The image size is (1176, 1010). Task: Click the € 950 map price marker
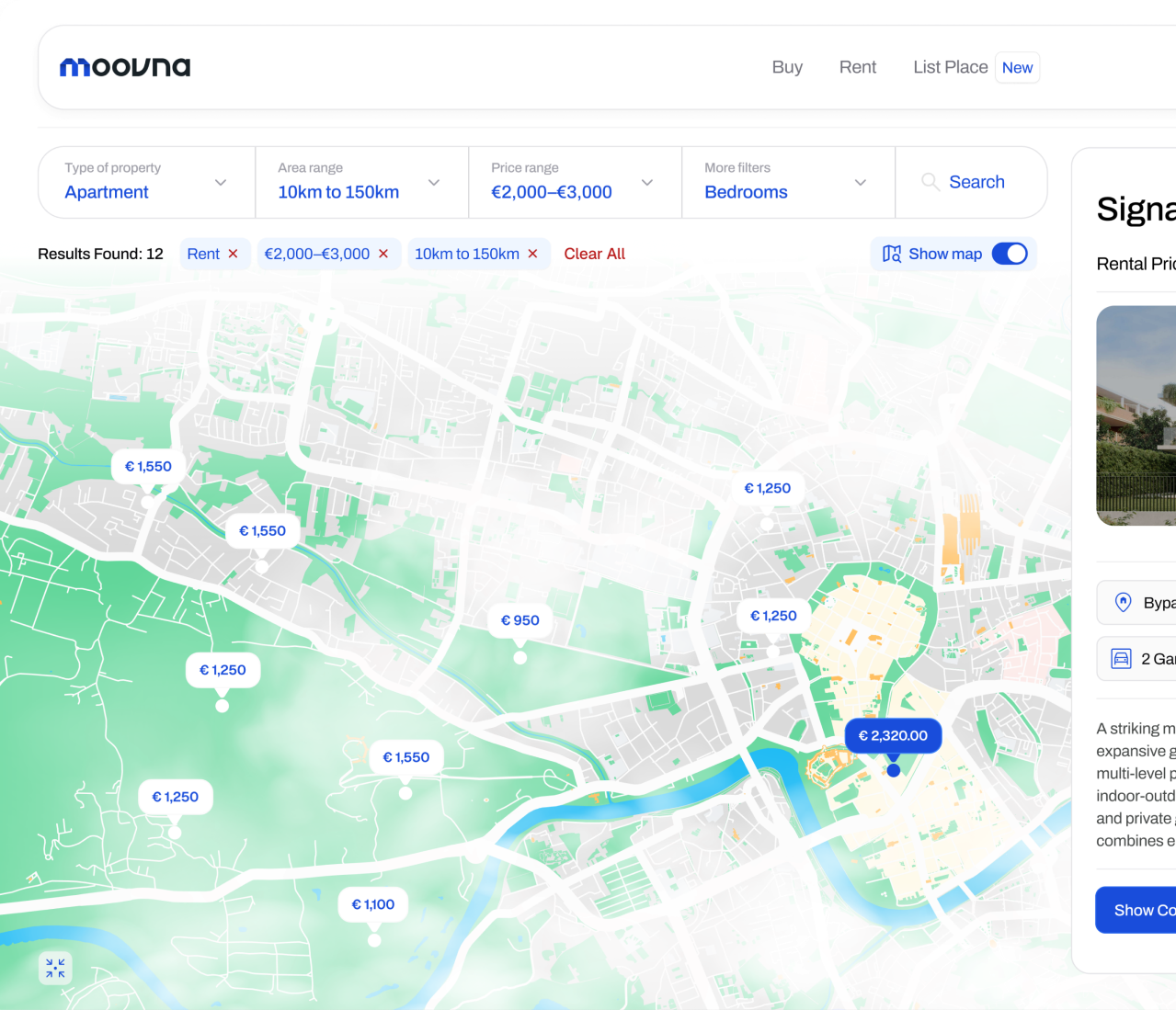519,620
